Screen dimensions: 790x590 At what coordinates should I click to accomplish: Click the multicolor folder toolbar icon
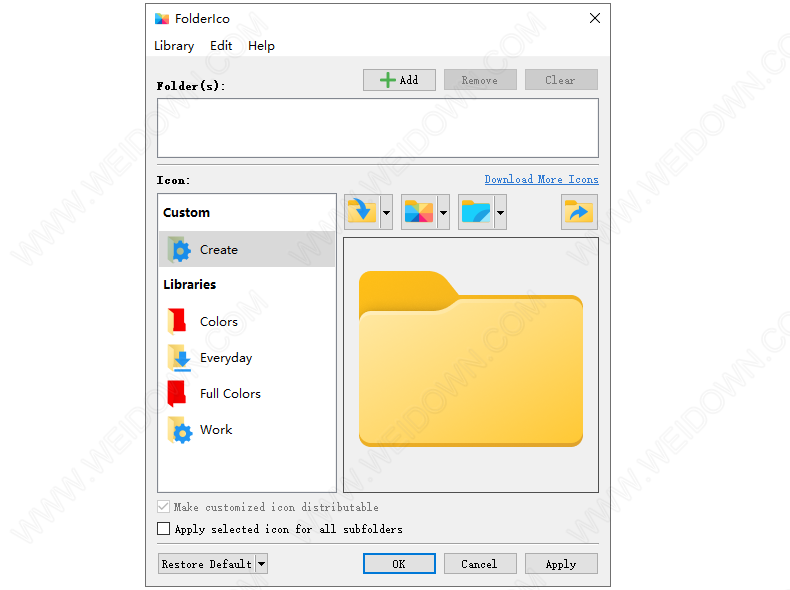point(419,212)
